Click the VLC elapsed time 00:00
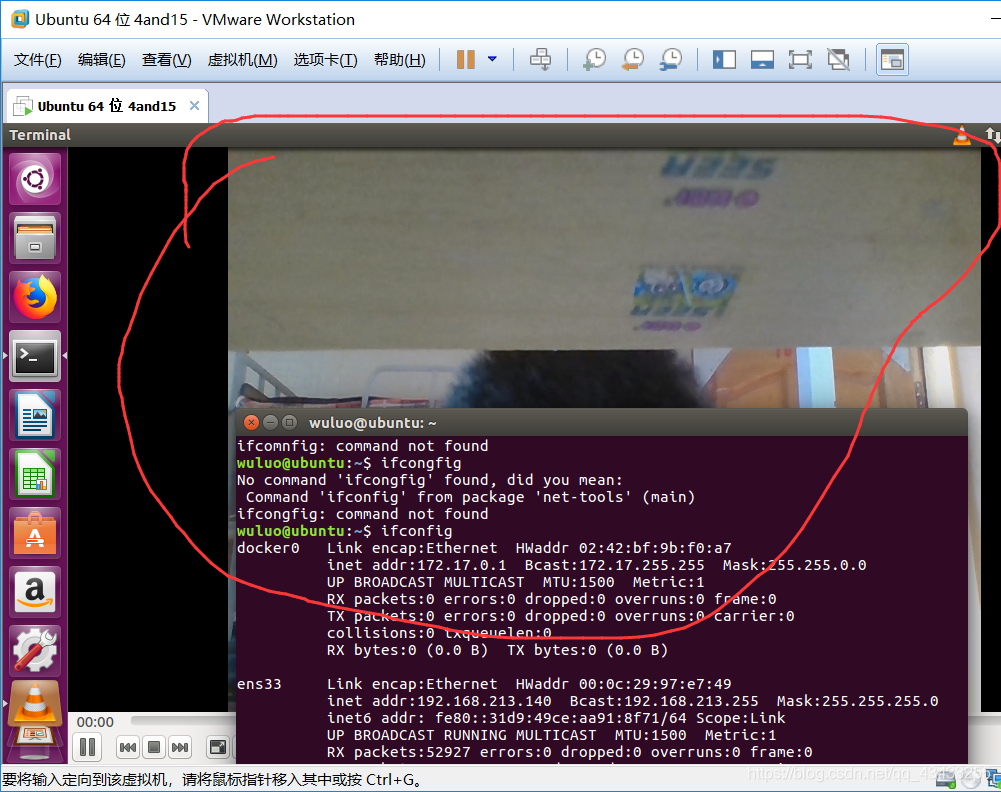This screenshot has width=1001, height=792. [95, 722]
